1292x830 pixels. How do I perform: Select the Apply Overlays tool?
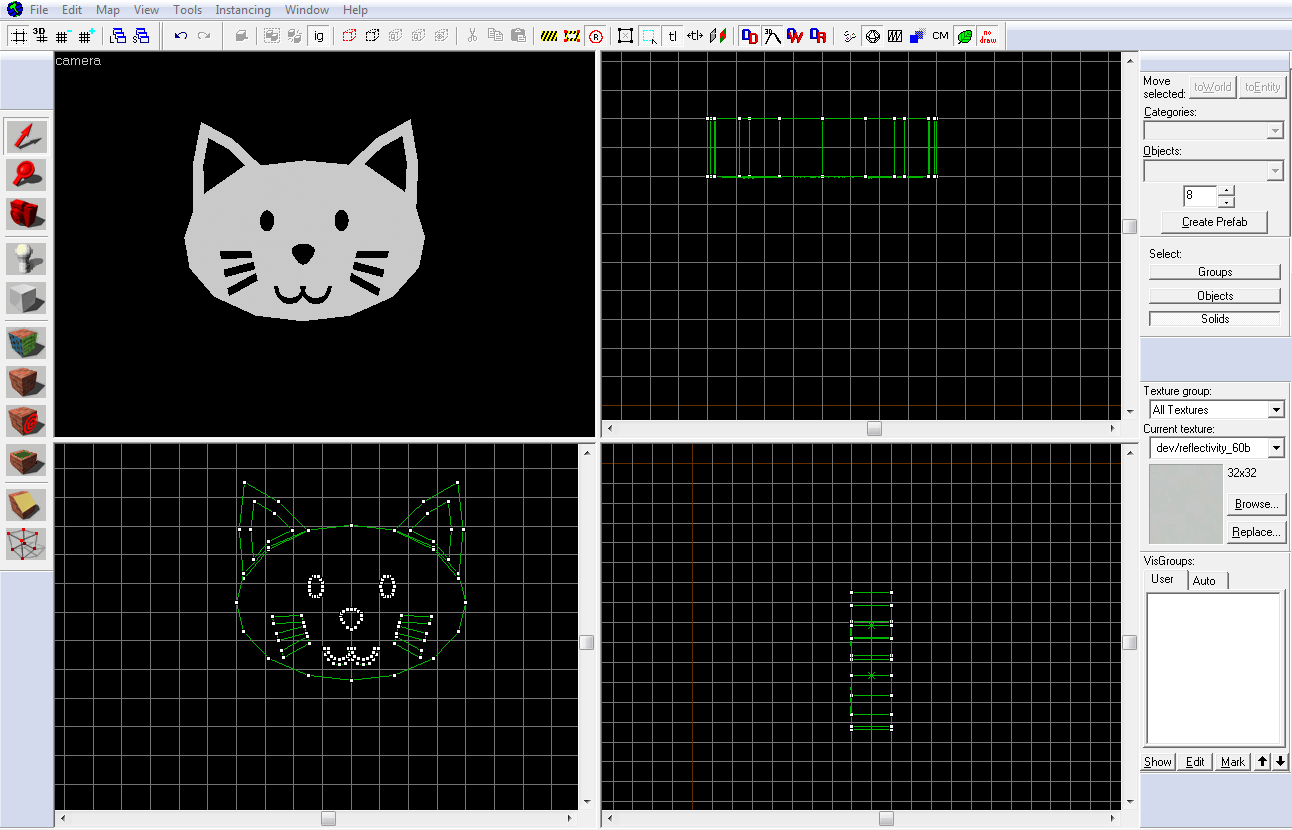click(x=26, y=460)
